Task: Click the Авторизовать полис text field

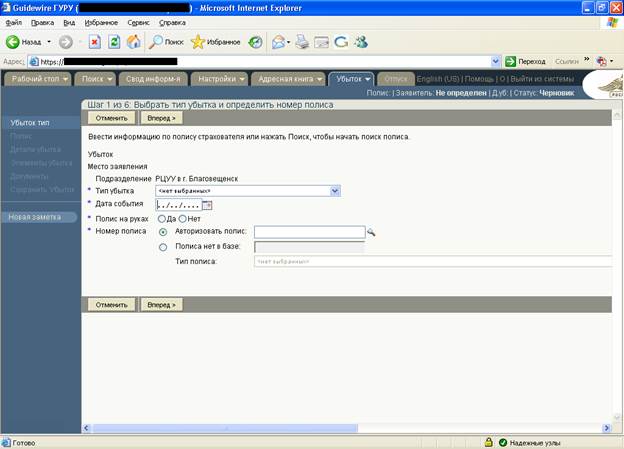Action: point(309,232)
